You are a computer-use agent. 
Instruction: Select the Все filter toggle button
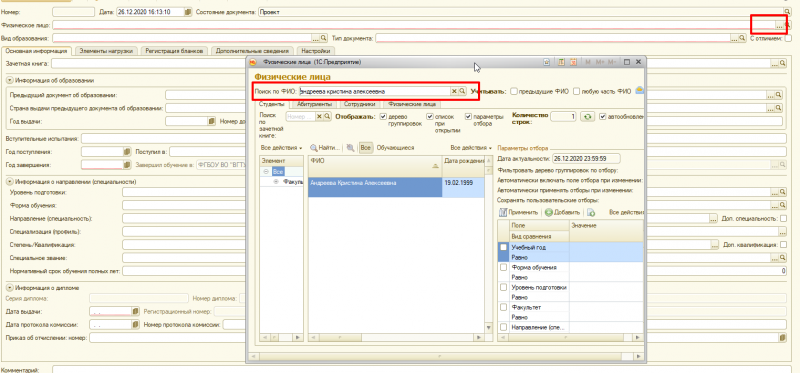(x=365, y=147)
